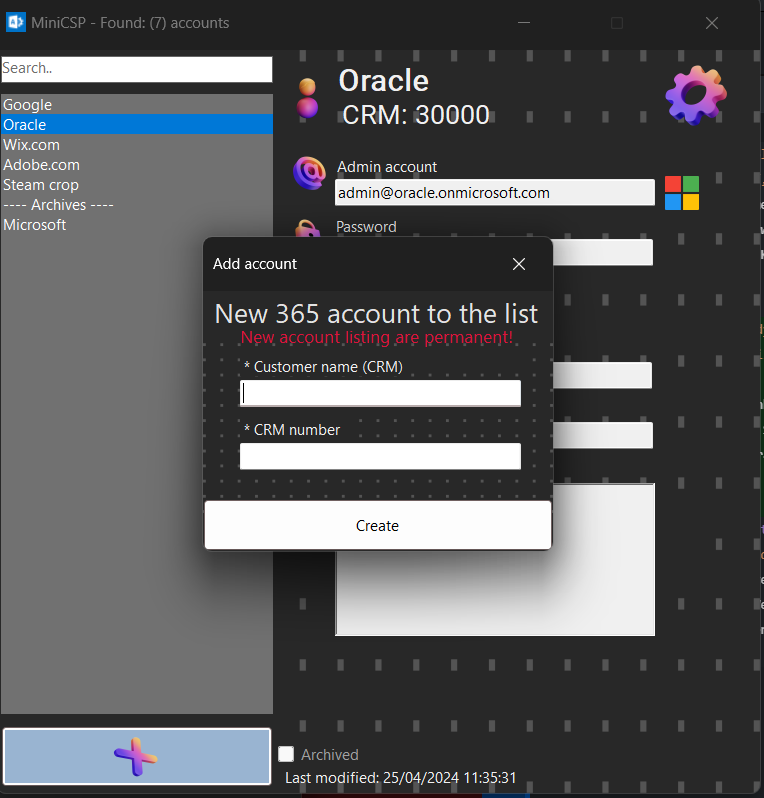Click the MiniCSP app icon in title bar

15,22
